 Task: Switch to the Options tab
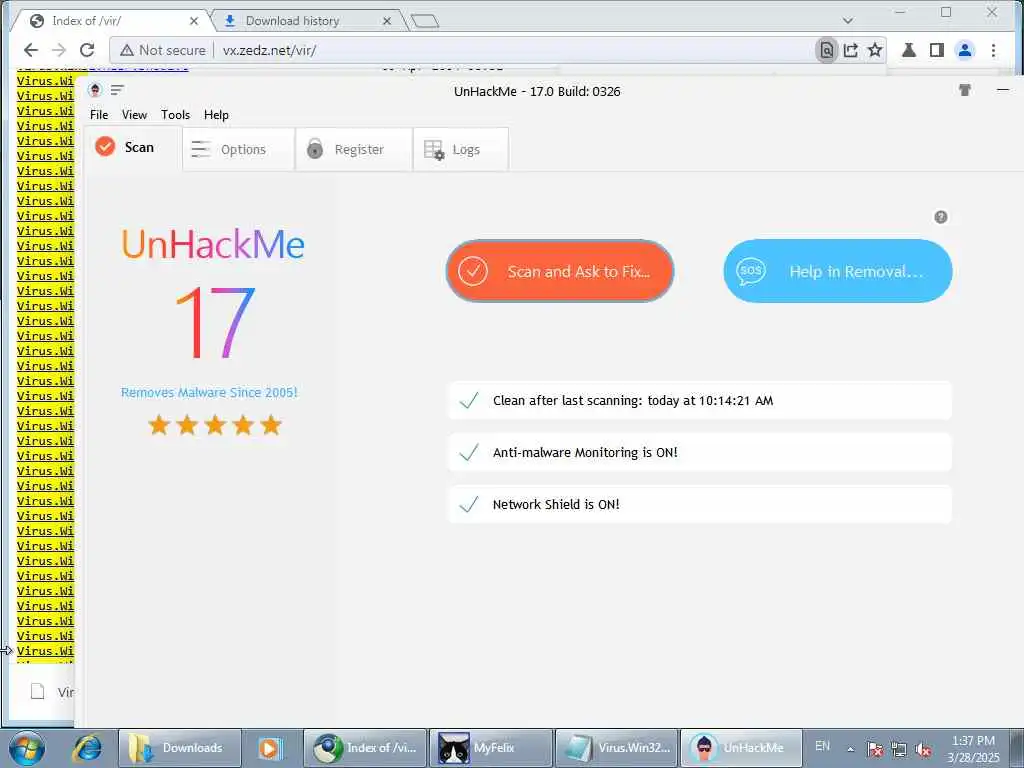coord(238,150)
